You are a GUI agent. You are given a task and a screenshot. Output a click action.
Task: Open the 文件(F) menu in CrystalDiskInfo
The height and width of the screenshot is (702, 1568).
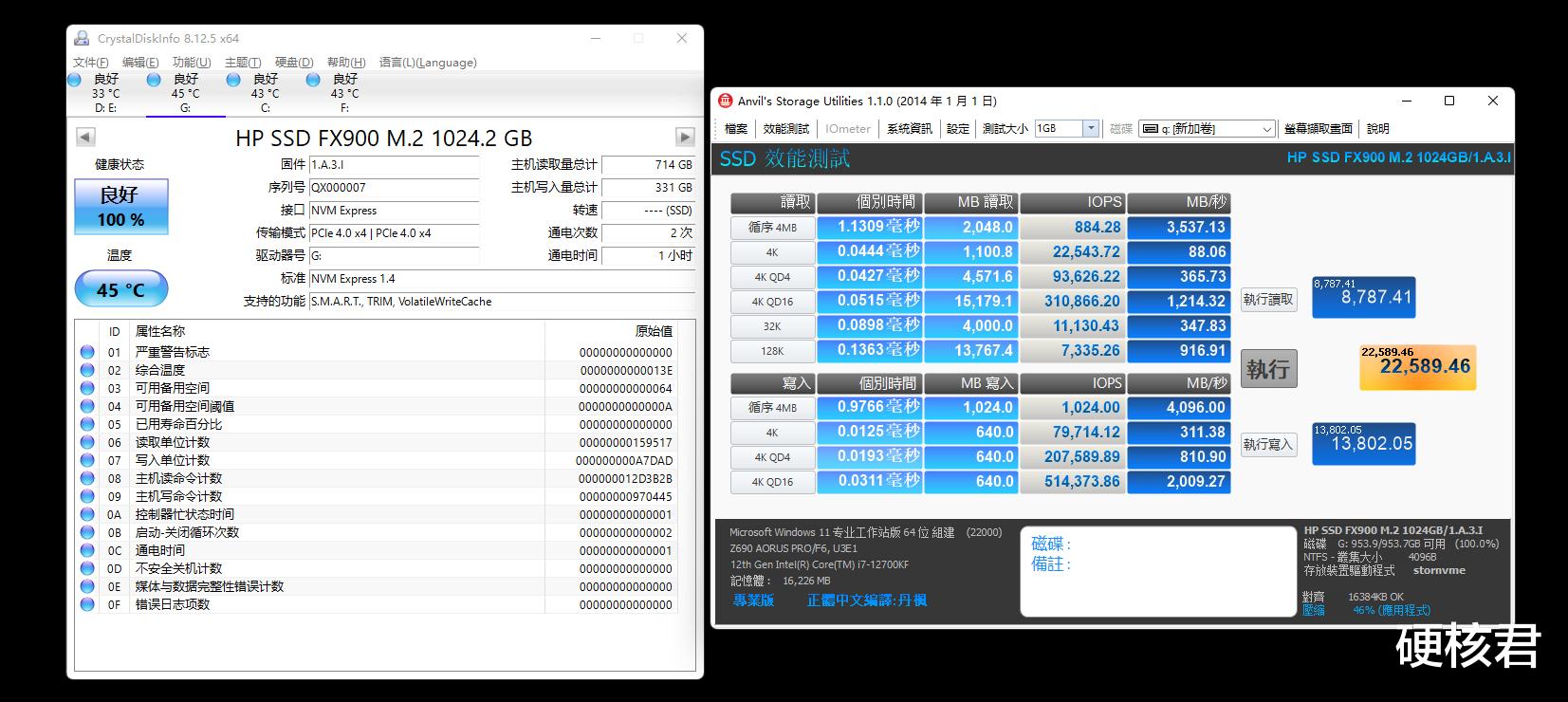[x=91, y=63]
